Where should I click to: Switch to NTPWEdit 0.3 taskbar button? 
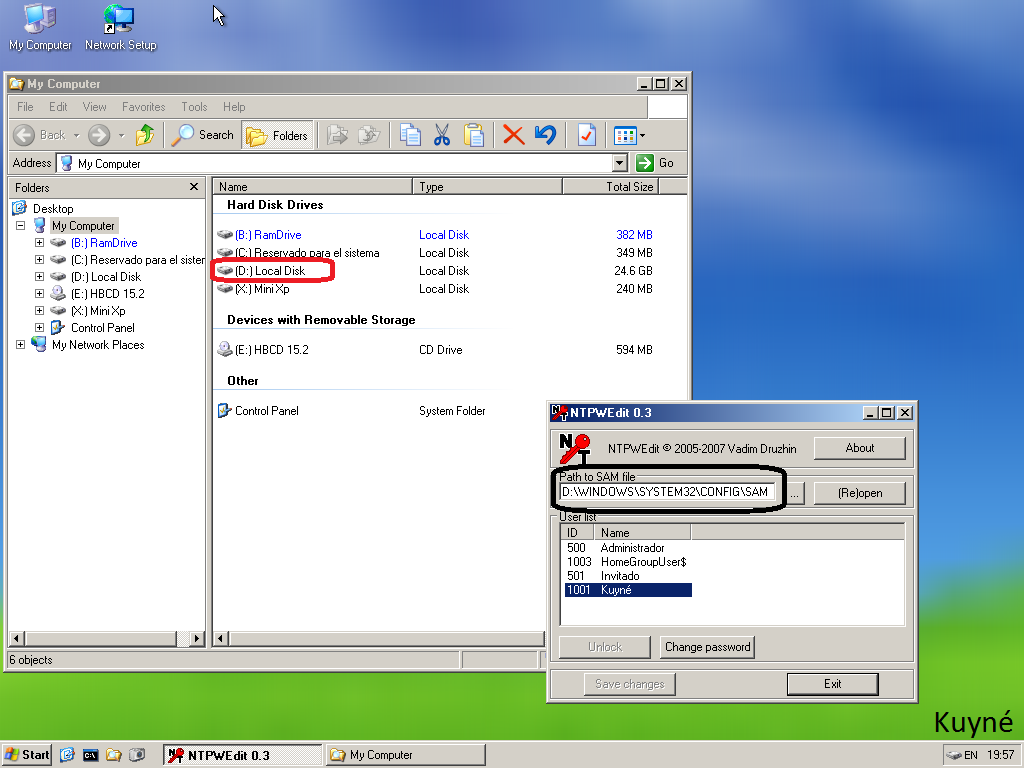tap(242, 755)
